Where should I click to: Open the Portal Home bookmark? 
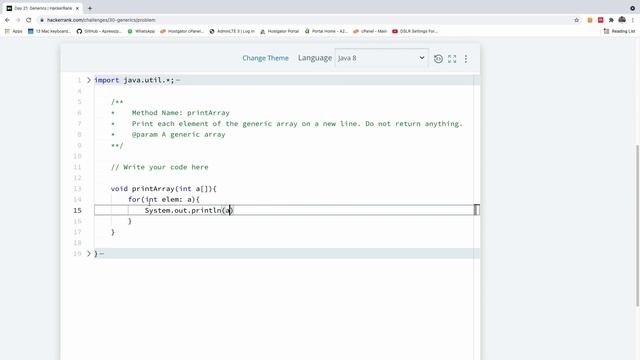pyautogui.click(x=326, y=31)
